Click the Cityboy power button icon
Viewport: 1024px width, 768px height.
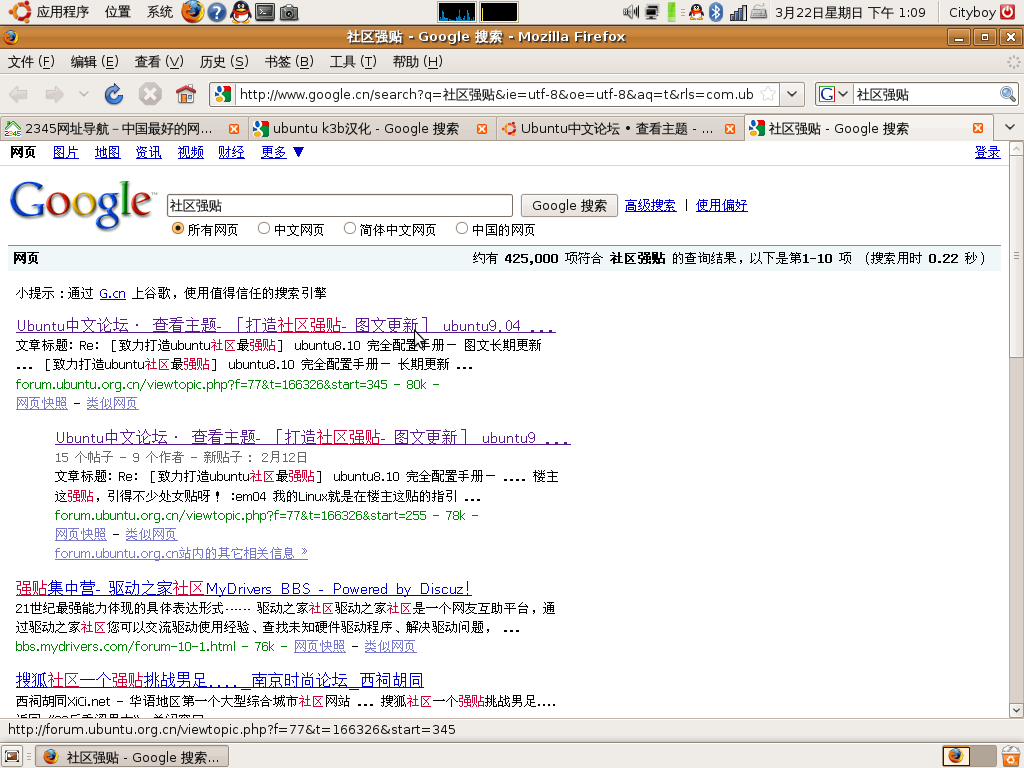[1008, 12]
